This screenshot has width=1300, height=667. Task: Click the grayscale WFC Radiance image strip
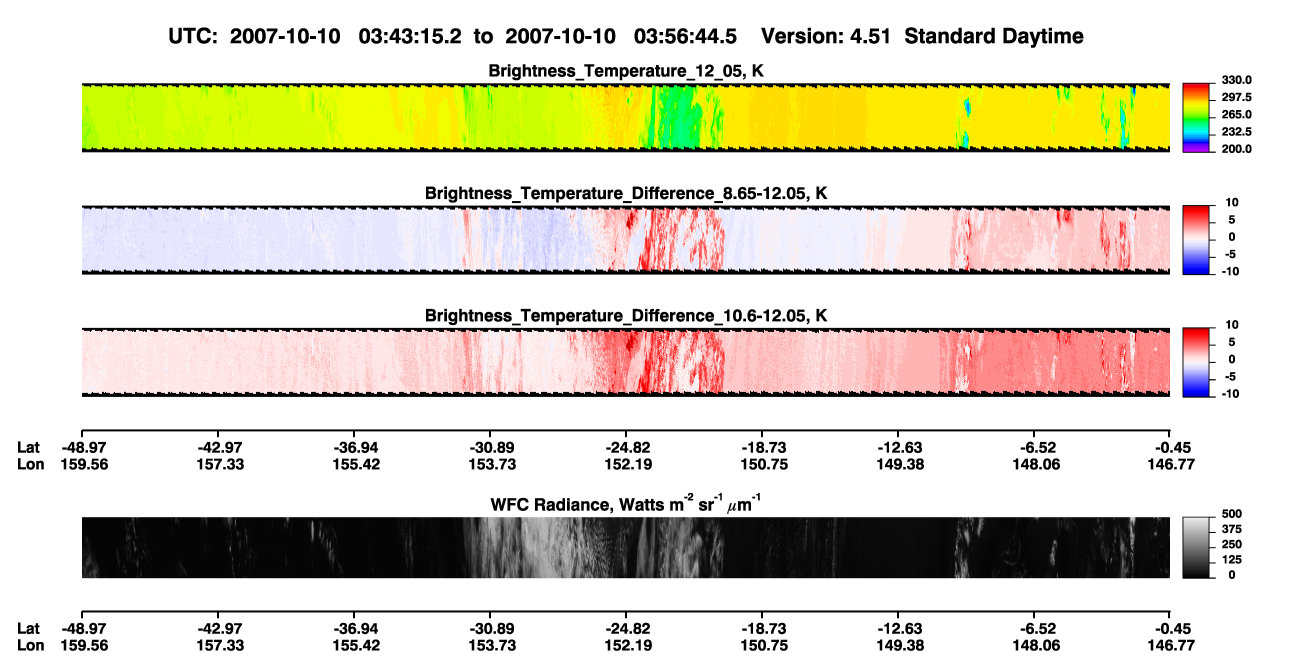[x=625, y=547]
